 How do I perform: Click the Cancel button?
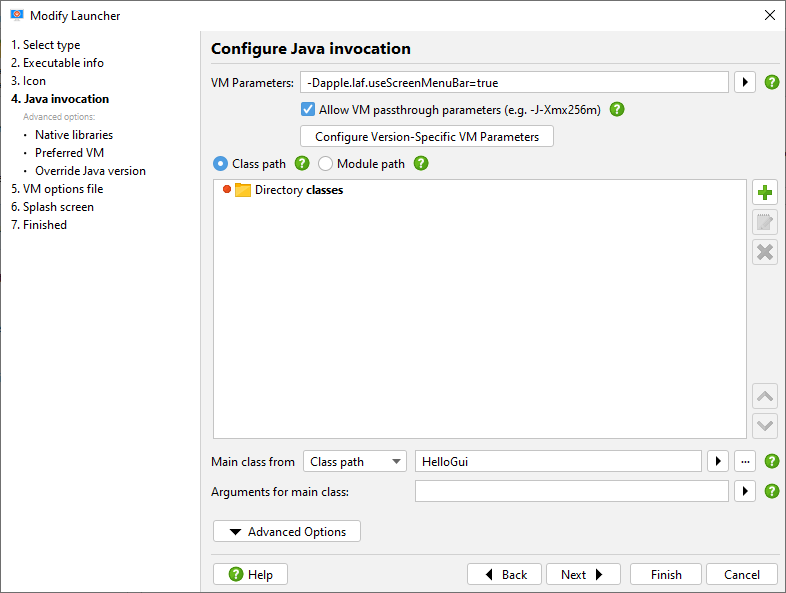click(742, 574)
